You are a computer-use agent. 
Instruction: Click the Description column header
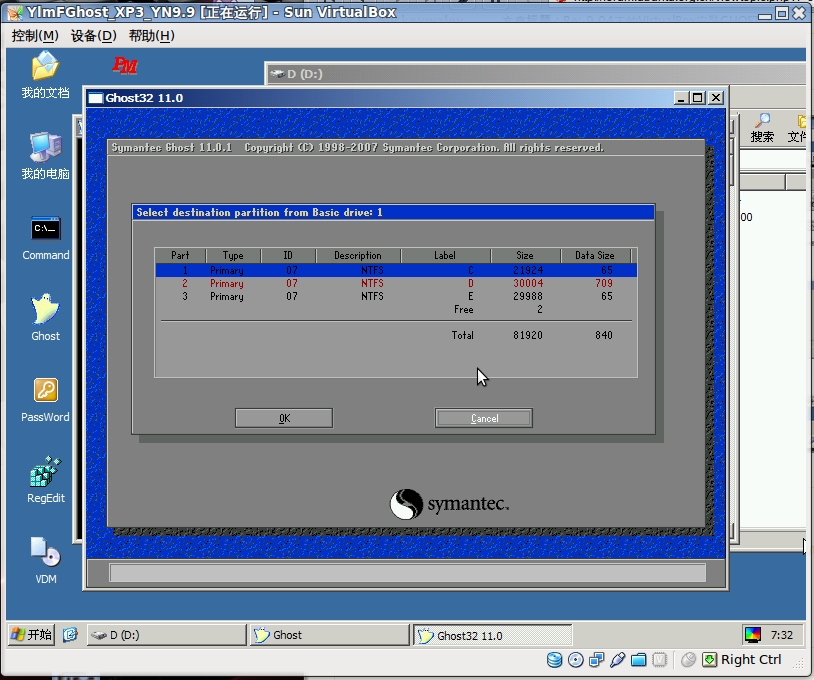click(x=358, y=255)
